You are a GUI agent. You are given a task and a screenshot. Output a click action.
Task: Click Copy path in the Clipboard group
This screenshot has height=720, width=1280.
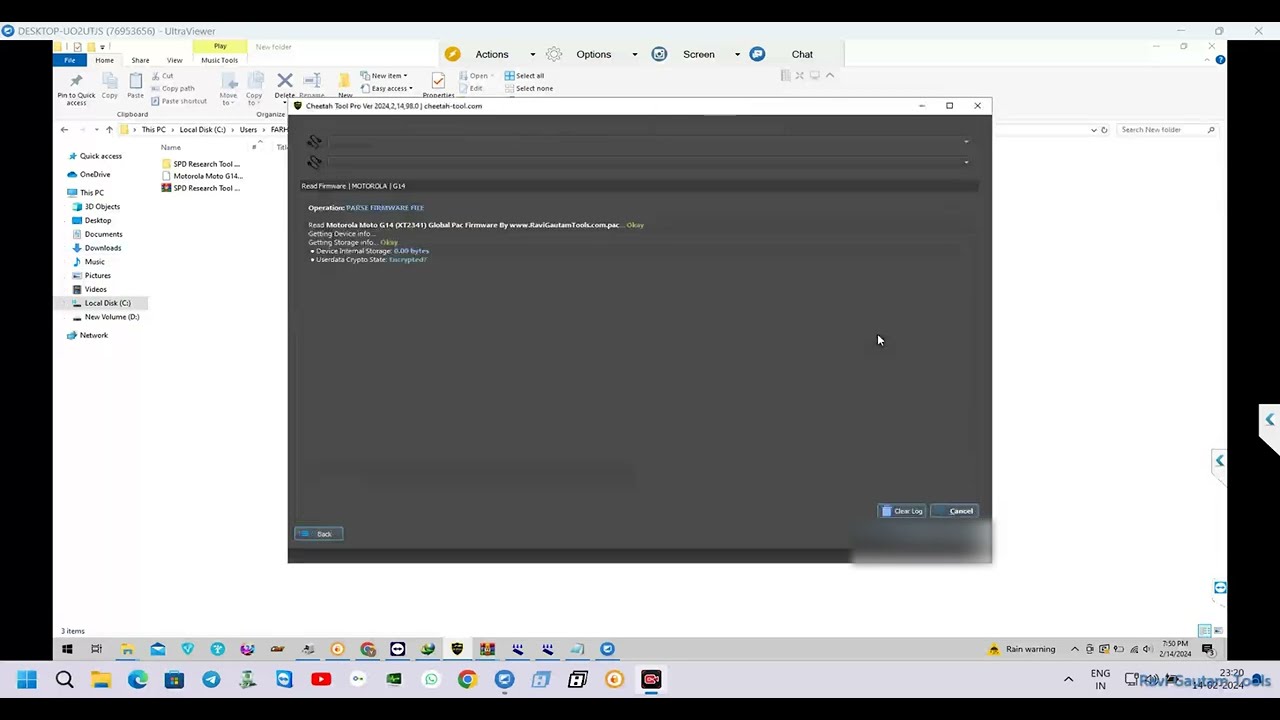pos(174,88)
